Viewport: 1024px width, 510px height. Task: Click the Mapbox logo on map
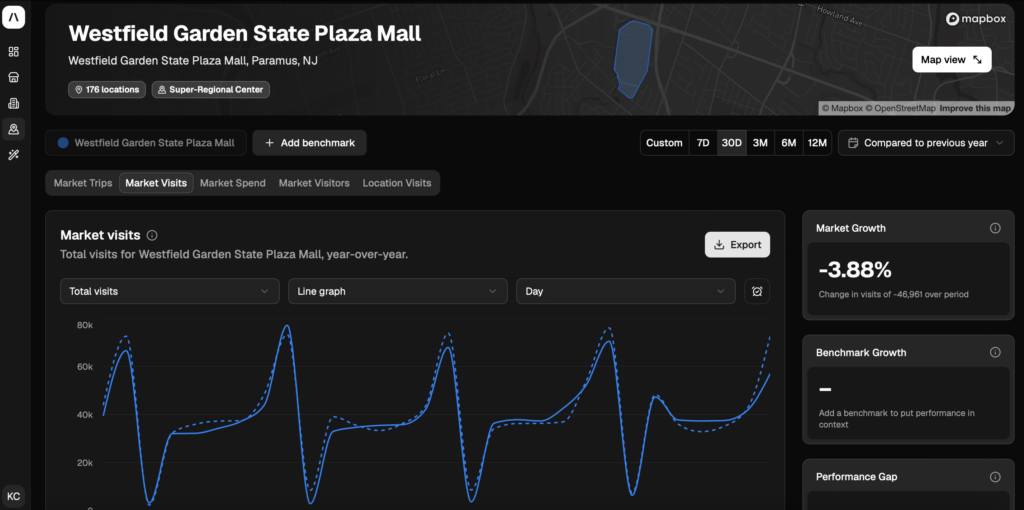click(975, 20)
